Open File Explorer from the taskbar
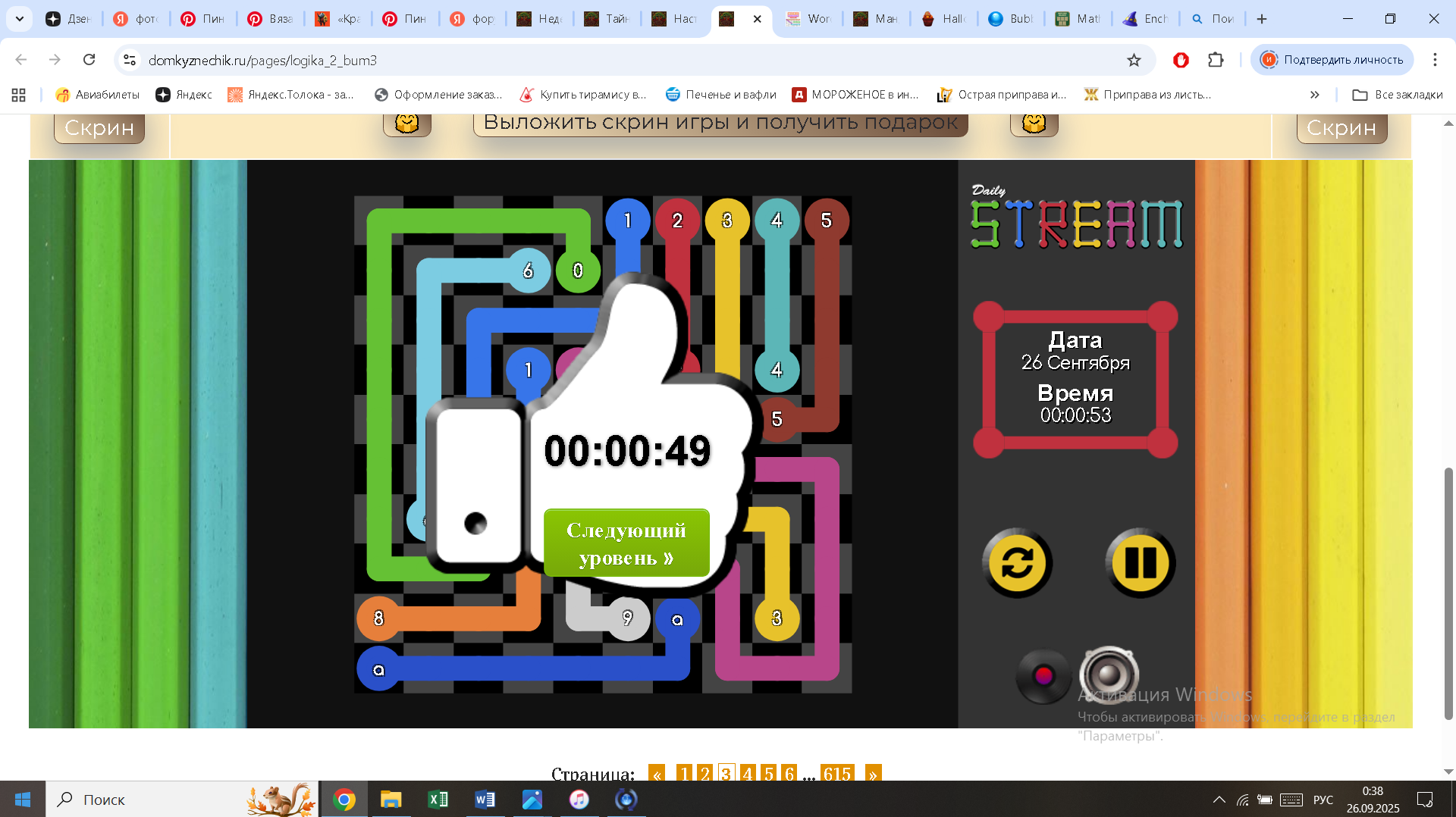 tap(391, 800)
